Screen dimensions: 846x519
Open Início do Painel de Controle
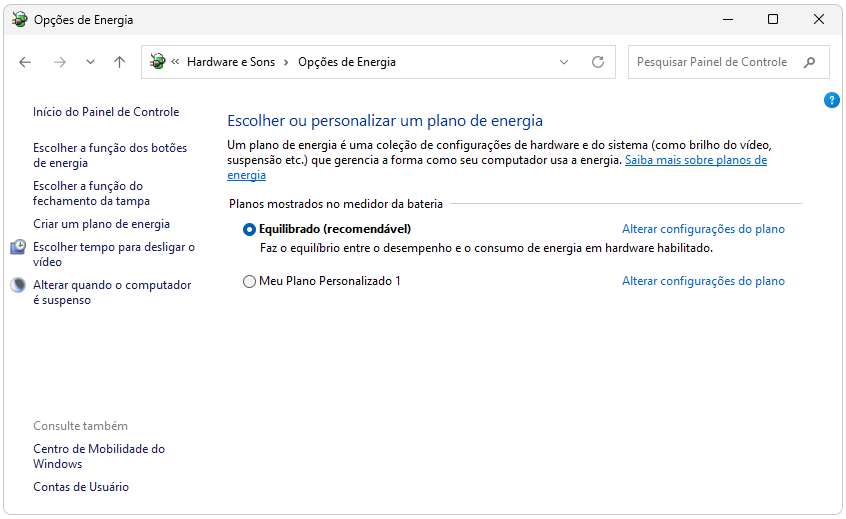pyautogui.click(x=106, y=112)
